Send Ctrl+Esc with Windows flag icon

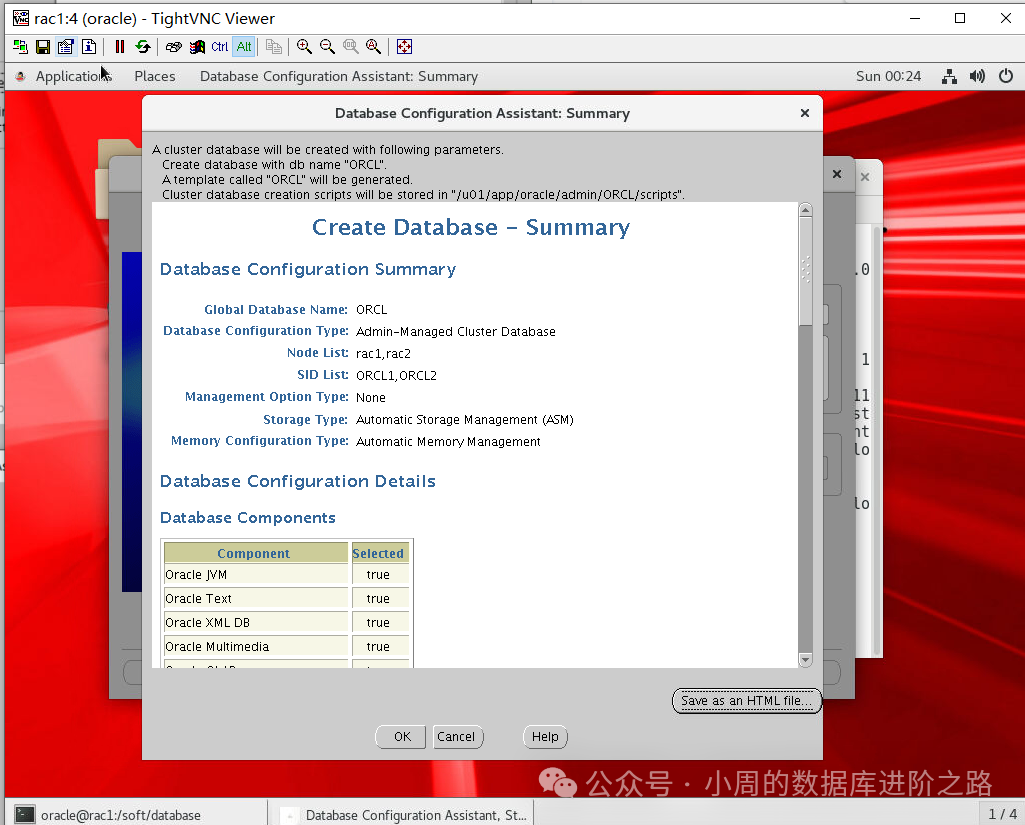[197, 46]
